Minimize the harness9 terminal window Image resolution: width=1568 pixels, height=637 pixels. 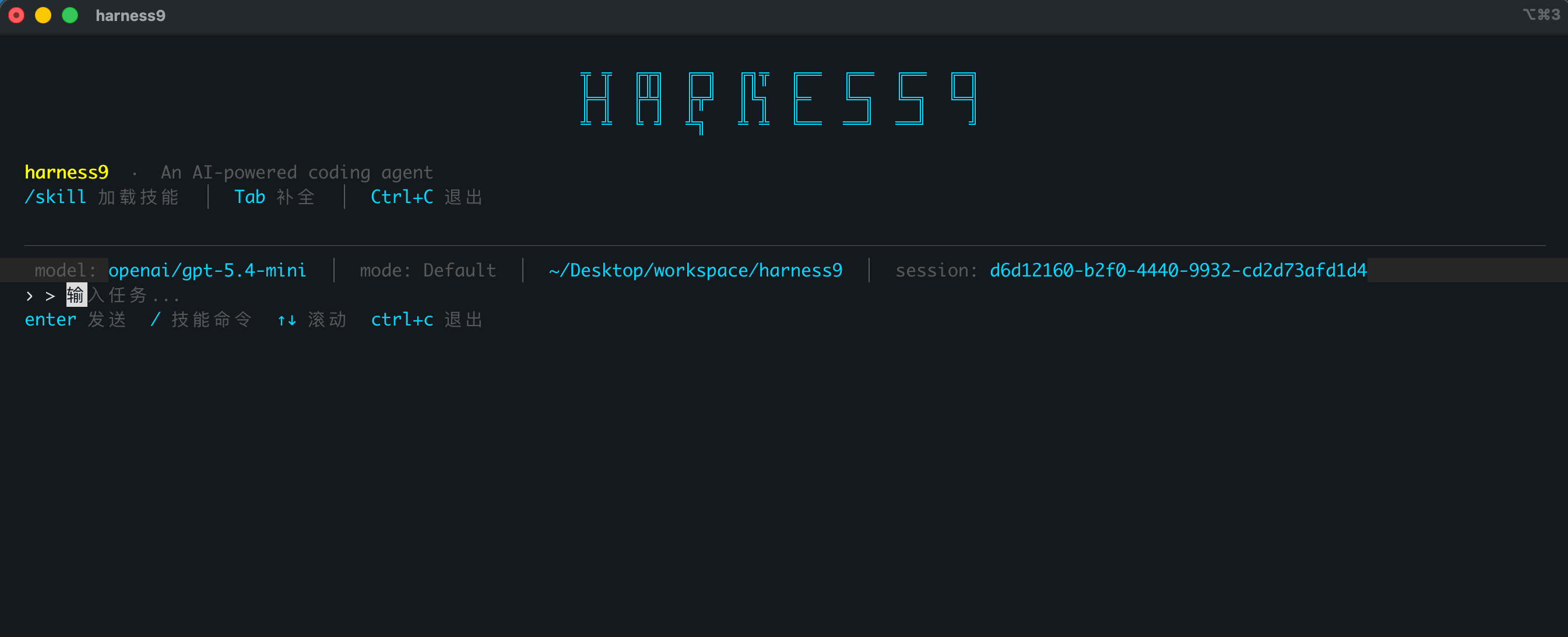[x=43, y=15]
